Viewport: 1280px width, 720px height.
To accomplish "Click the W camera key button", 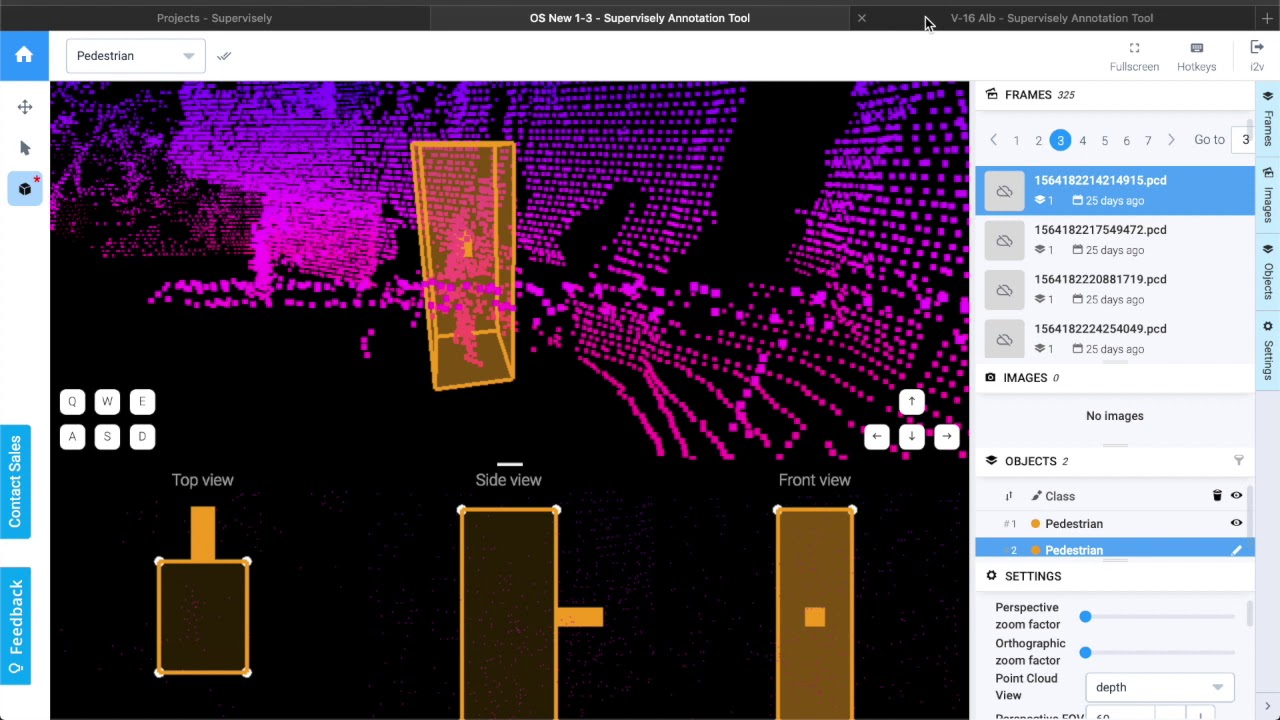I will click(x=107, y=402).
